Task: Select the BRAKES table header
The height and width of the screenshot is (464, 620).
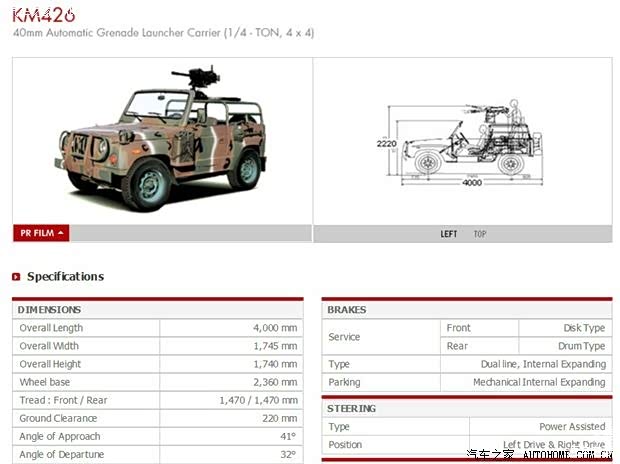Action: tap(347, 310)
